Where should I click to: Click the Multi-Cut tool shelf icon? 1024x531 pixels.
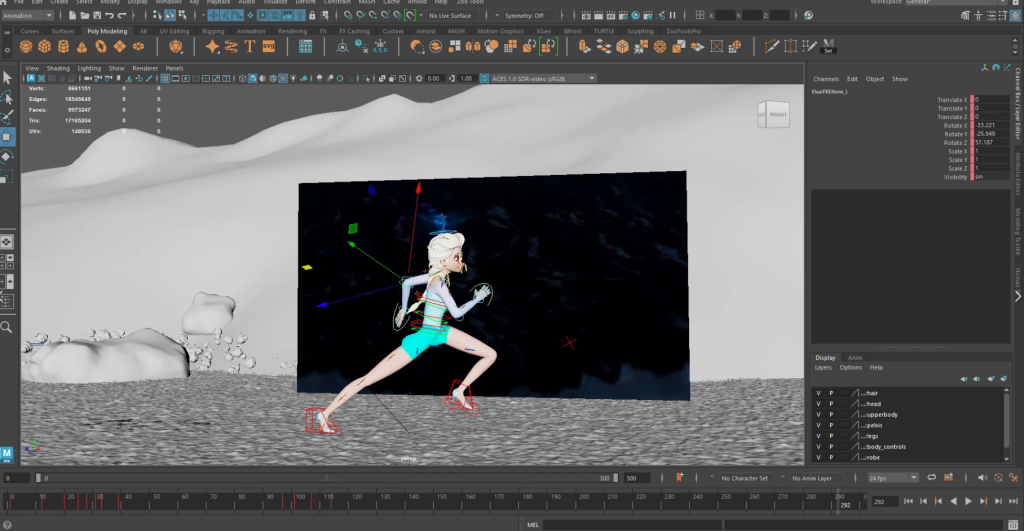click(x=771, y=46)
